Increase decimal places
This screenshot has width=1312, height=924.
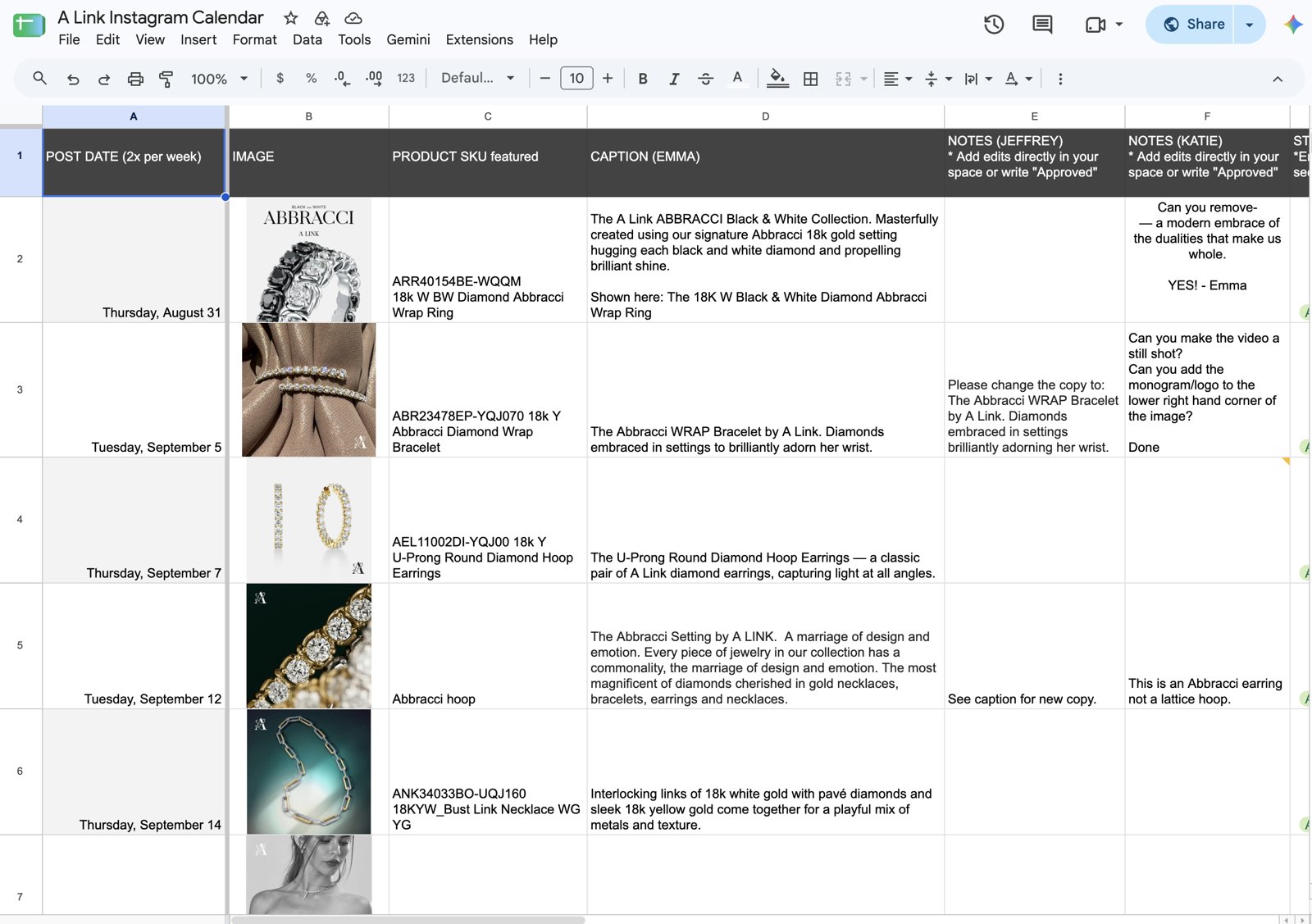(374, 79)
